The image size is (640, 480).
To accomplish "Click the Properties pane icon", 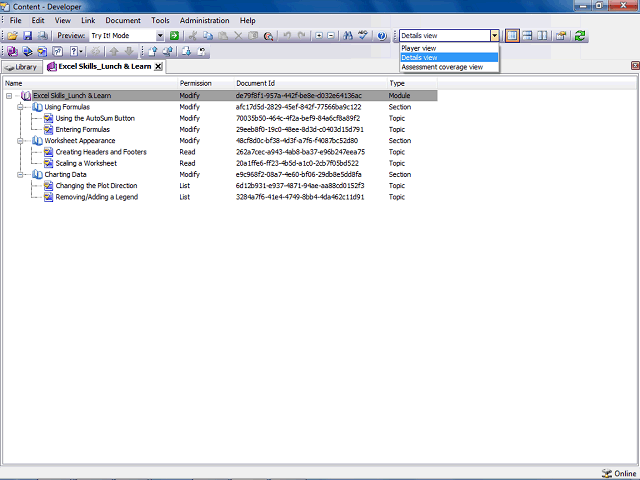I will [561, 36].
